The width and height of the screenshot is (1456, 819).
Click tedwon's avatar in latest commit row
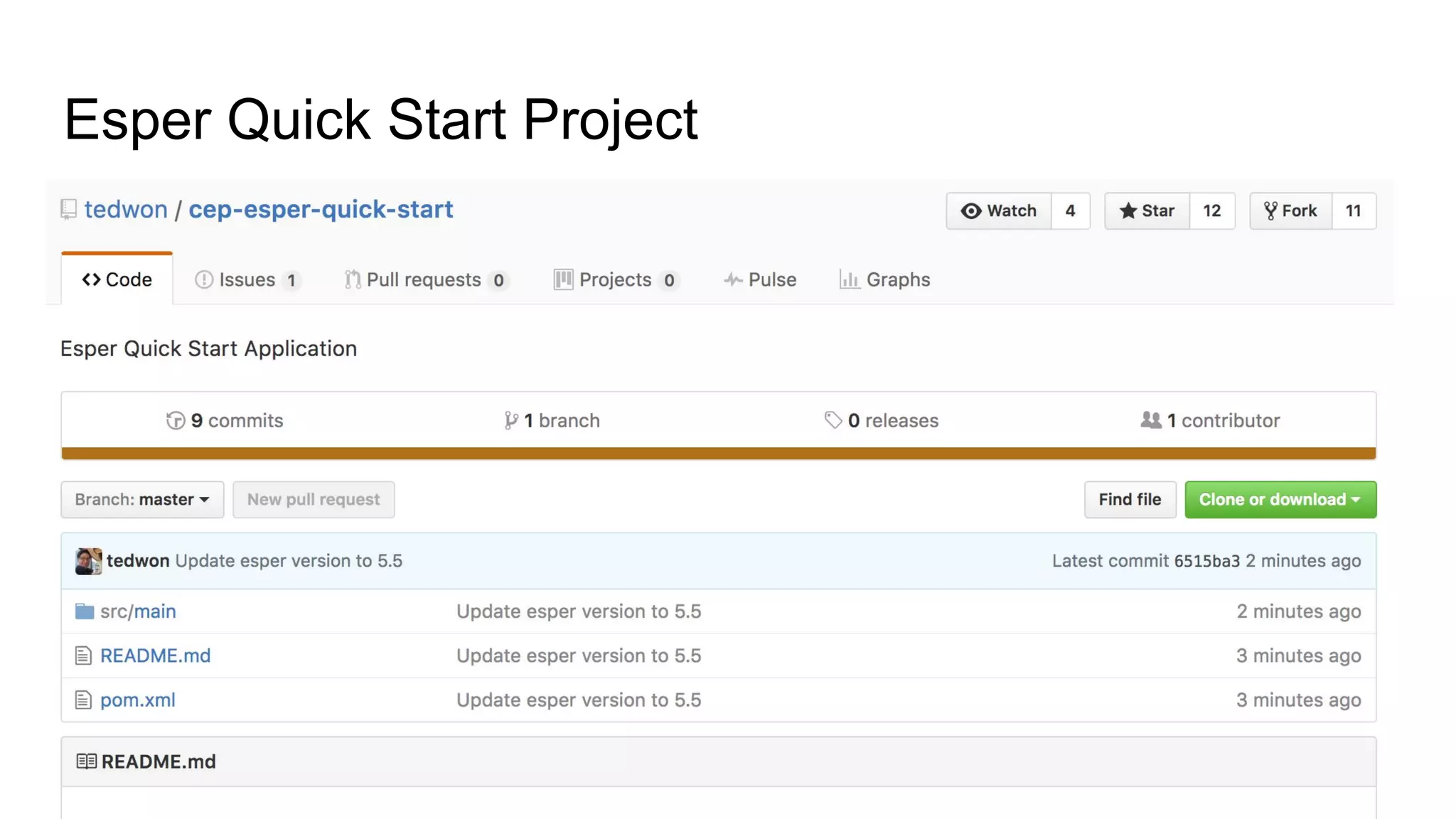[x=89, y=561]
